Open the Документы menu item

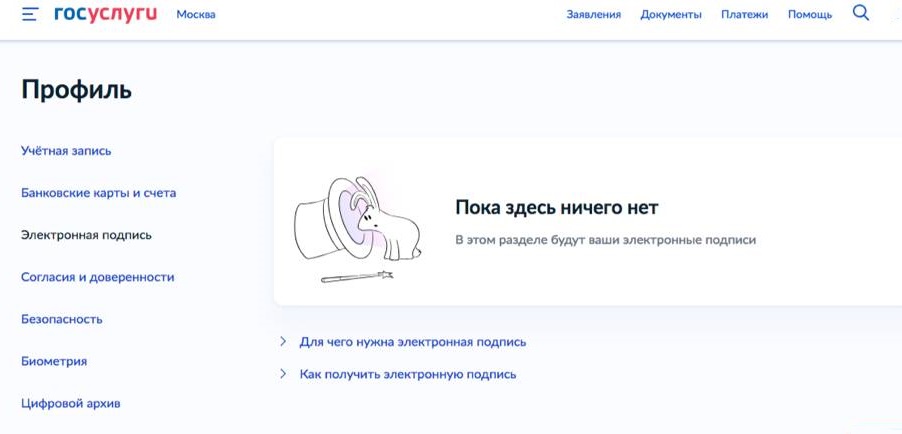click(x=671, y=15)
